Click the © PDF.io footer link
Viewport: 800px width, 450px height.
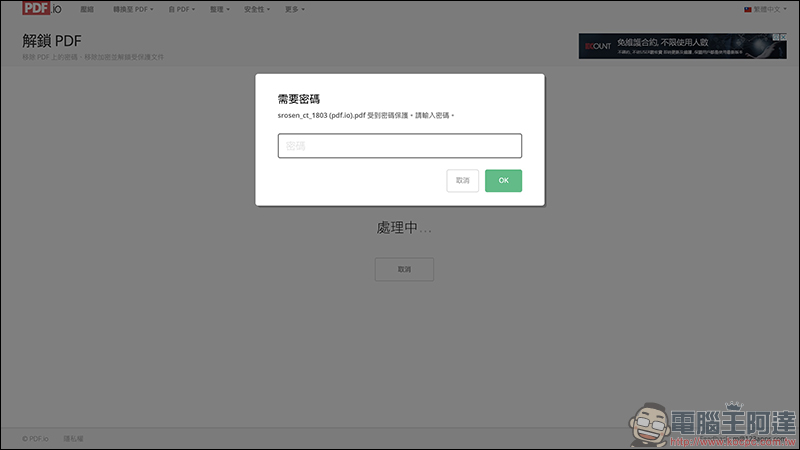pos(36,438)
